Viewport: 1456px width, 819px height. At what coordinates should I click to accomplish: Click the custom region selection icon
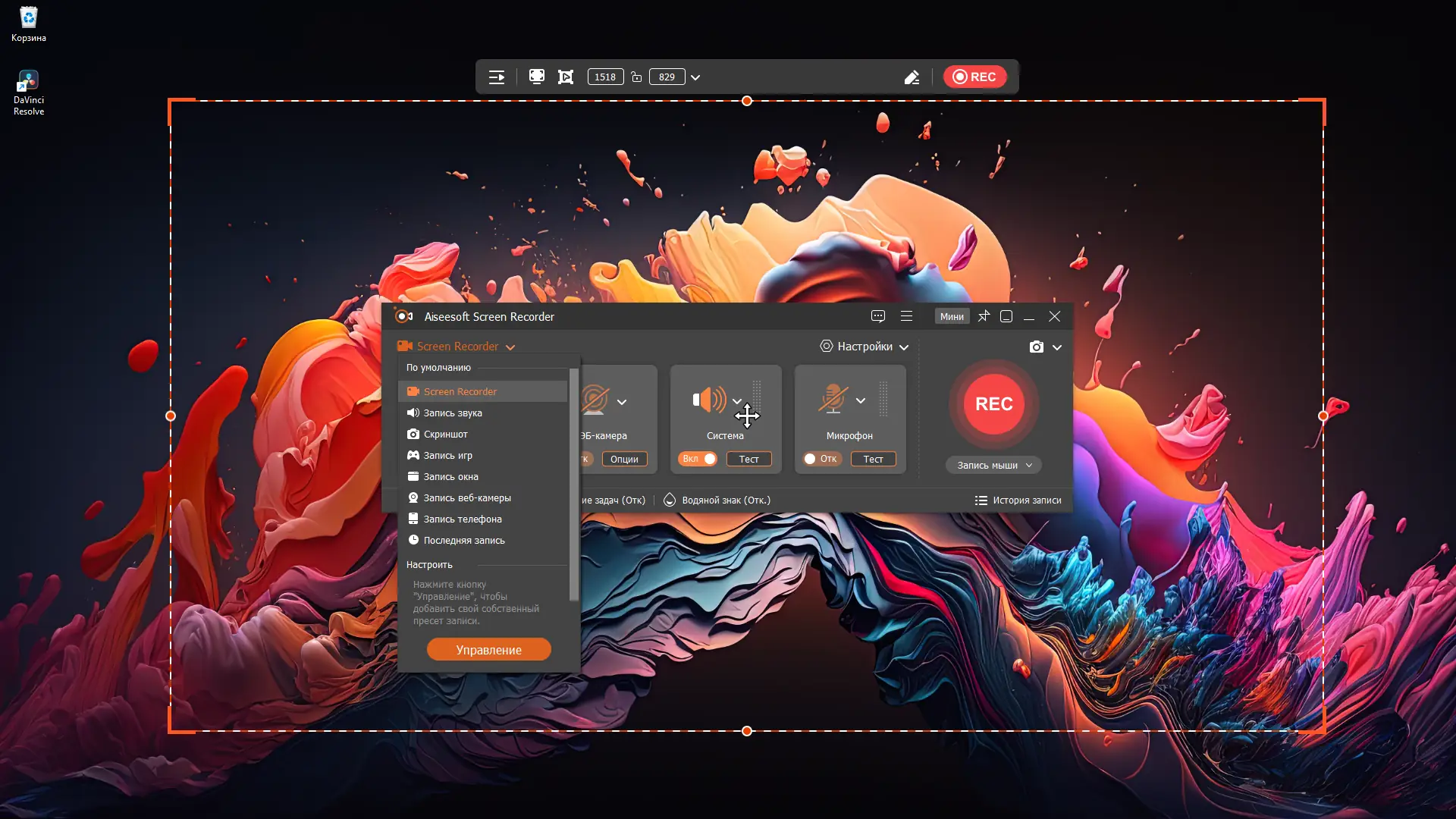coord(566,77)
